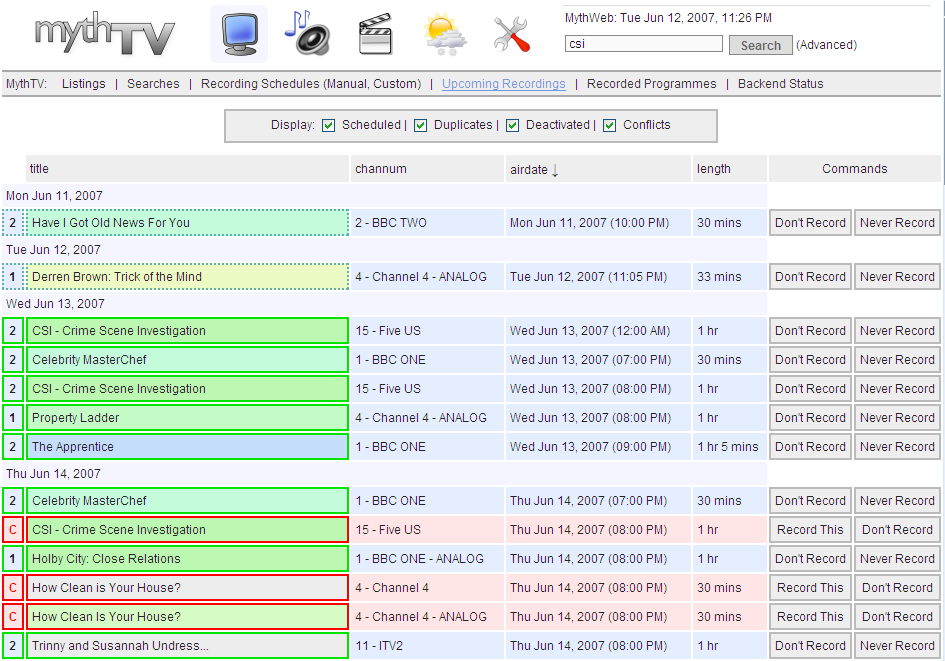The height and width of the screenshot is (661, 945).
Task: Open Holby City: Close Relations
Action: (x=187, y=559)
